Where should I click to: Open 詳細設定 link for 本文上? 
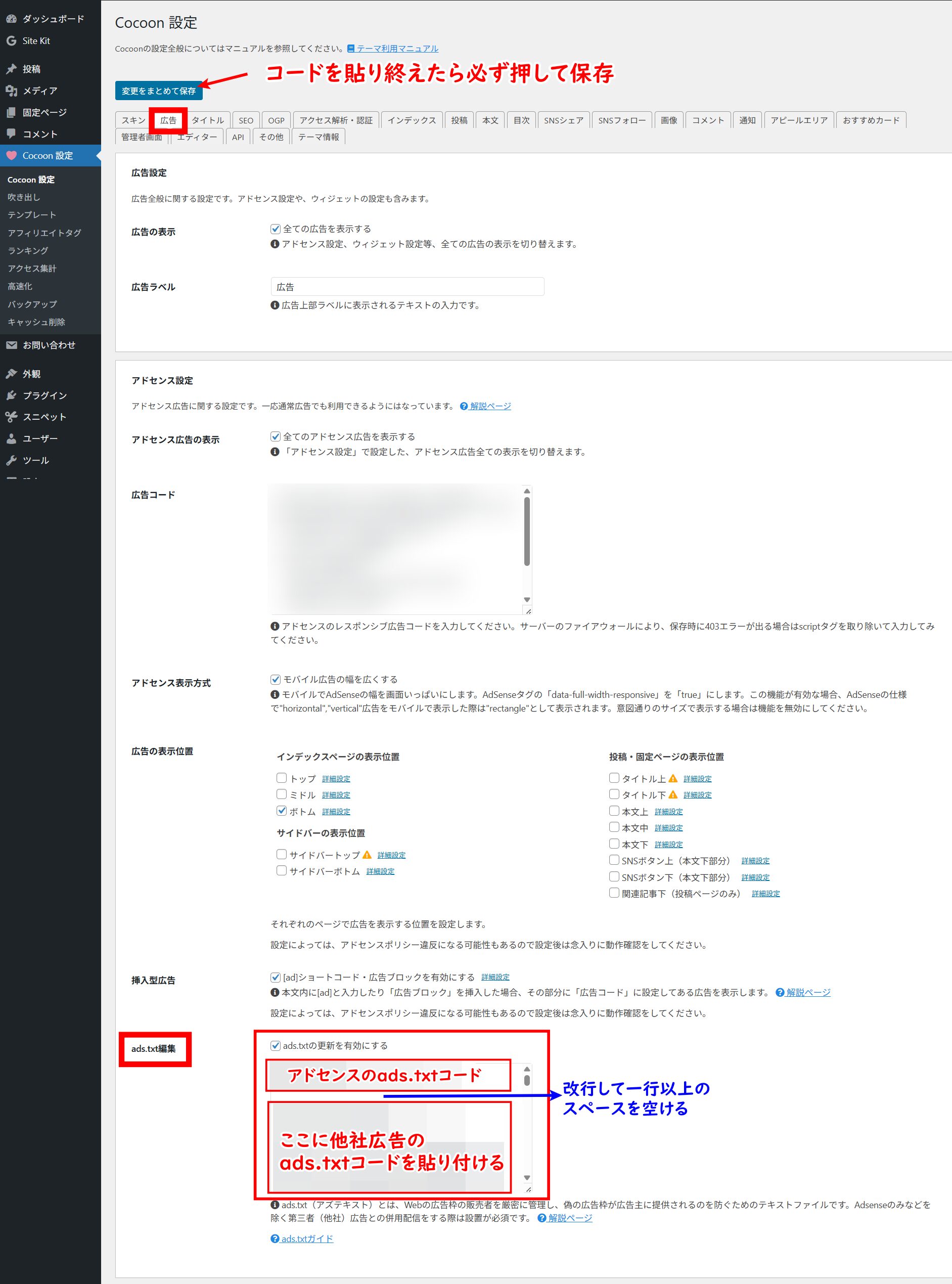click(x=668, y=812)
